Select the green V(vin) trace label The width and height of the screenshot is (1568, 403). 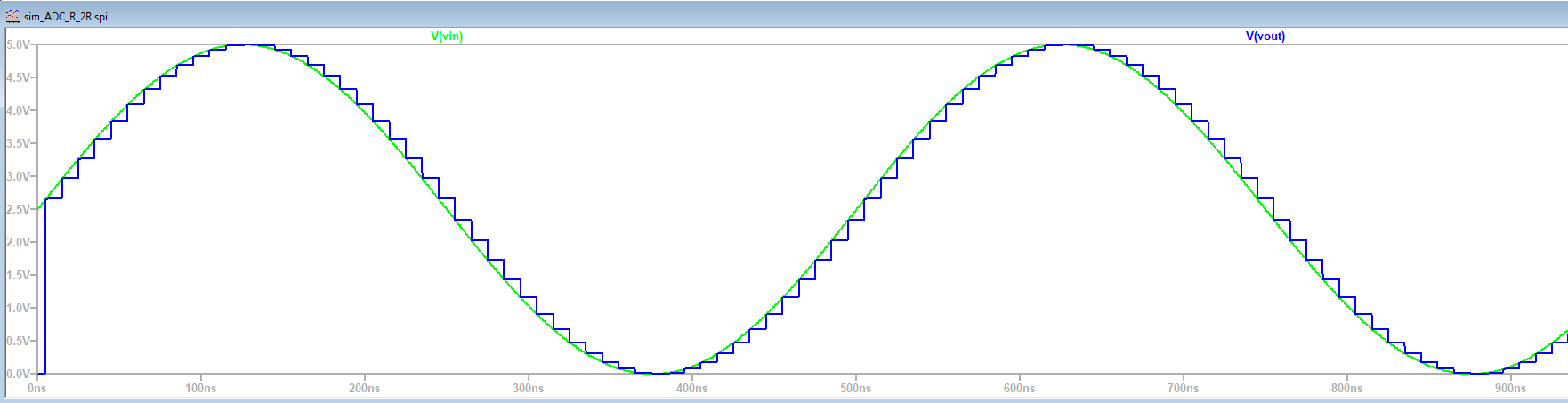pyautogui.click(x=447, y=36)
